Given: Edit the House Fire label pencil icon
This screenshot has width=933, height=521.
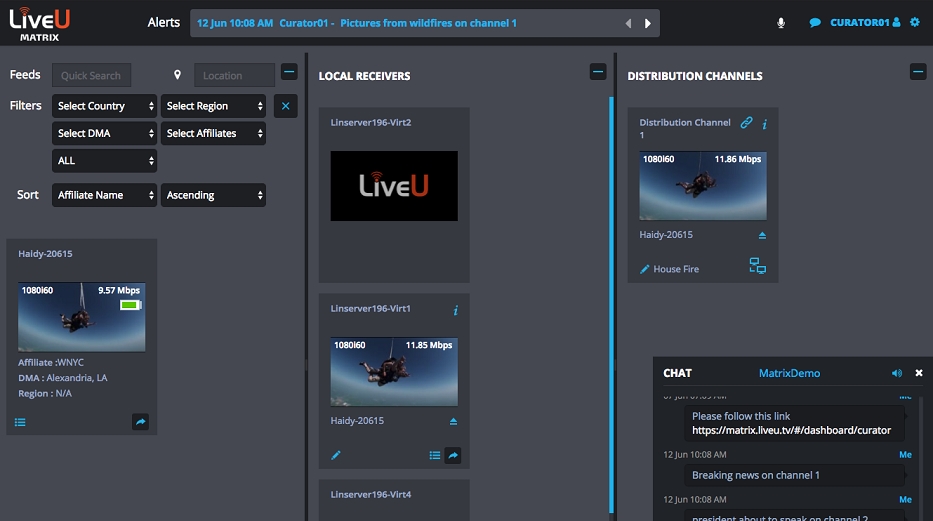Looking at the screenshot, I should [644, 269].
